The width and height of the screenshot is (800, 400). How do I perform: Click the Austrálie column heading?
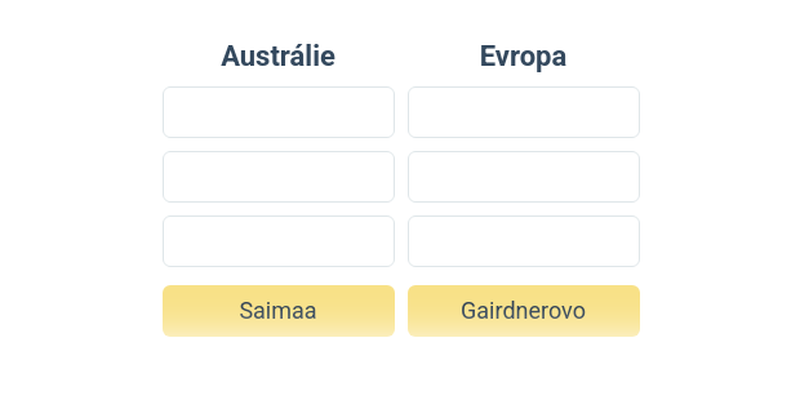[x=278, y=56]
